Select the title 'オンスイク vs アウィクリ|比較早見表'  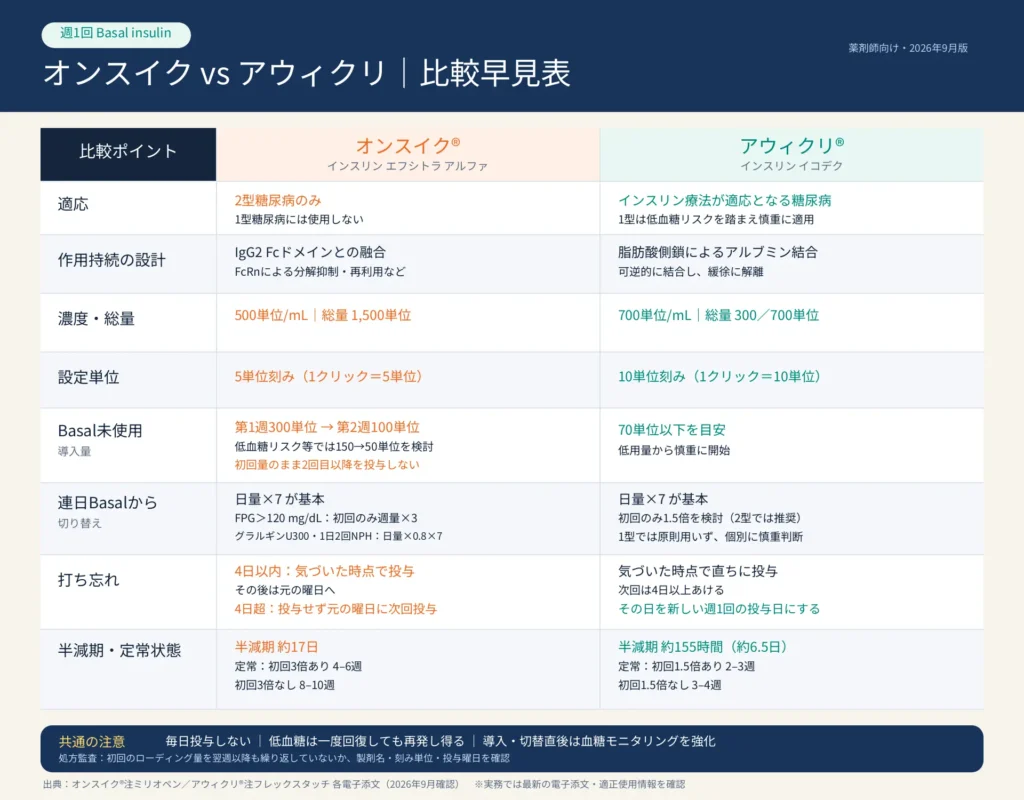pyautogui.click(x=307, y=72)
